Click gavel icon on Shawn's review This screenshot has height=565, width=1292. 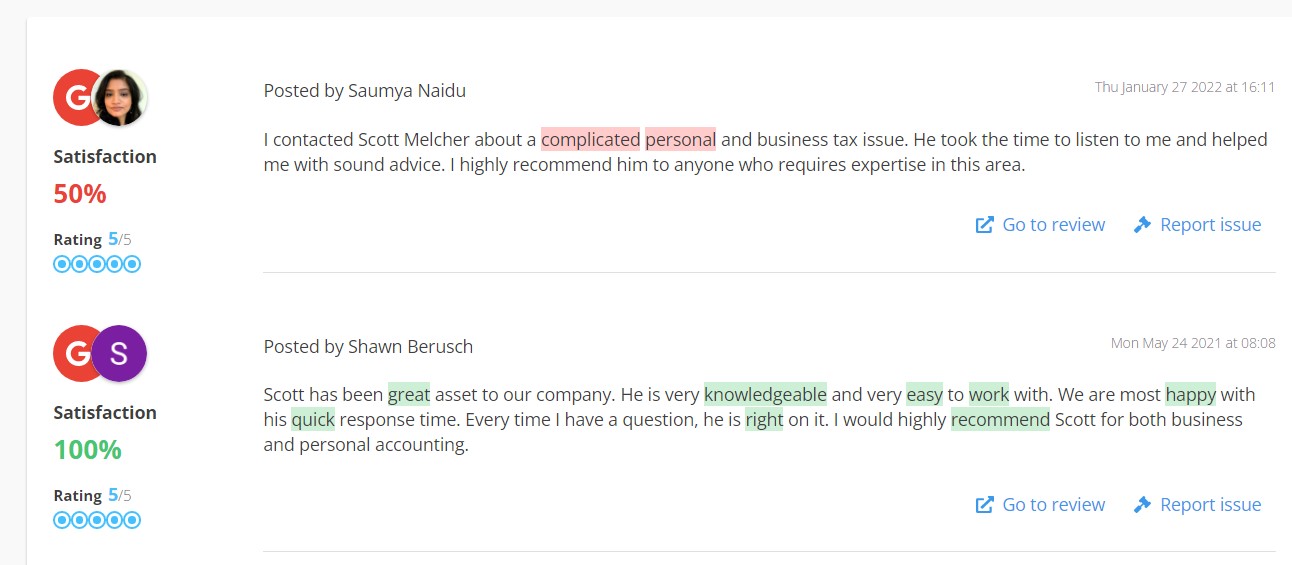point(1142,505)
